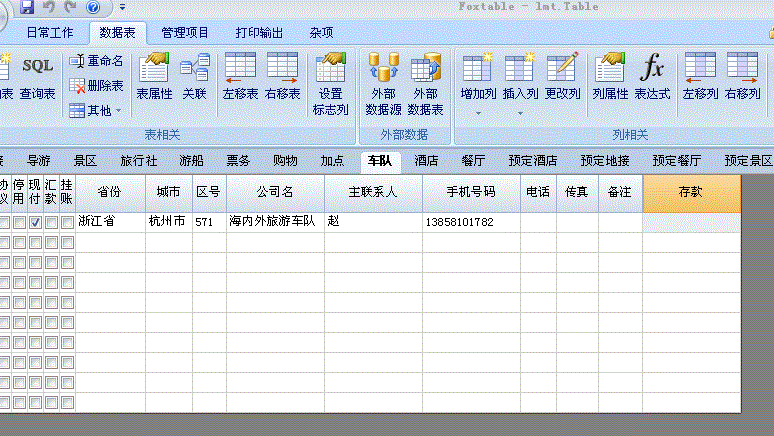774x436 pixels.
Task: Open 表属性 table properties
Action: click(x=154, y=77)
